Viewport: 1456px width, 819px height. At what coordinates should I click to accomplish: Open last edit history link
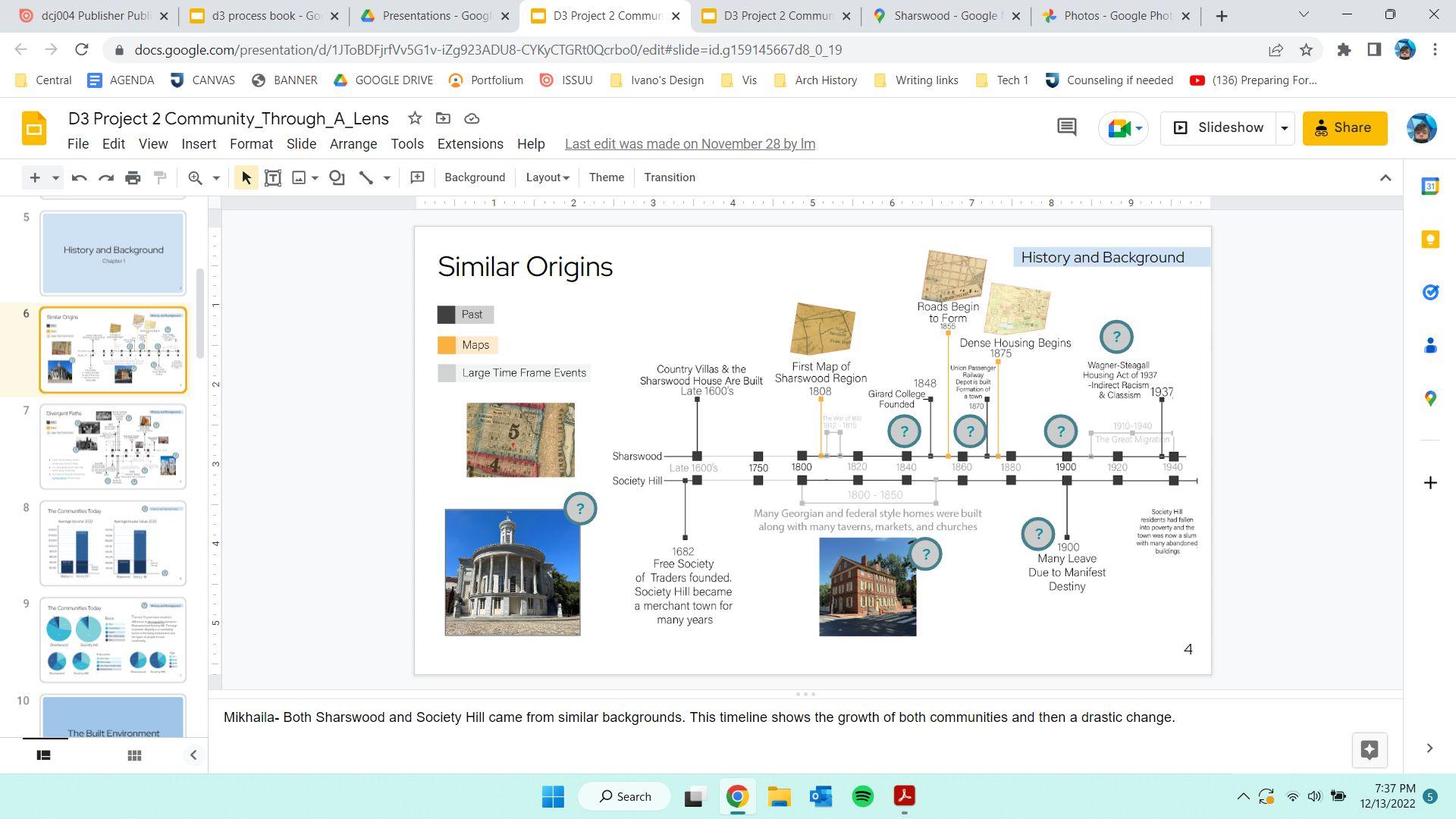click(689, 144)
